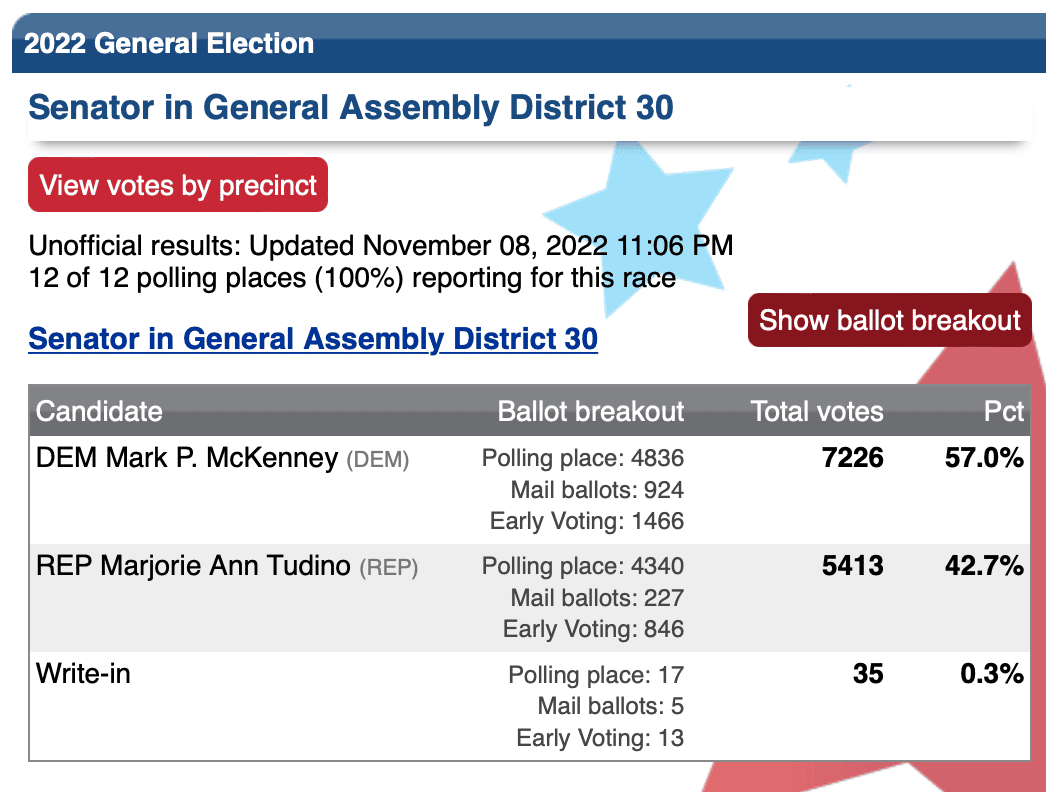Click the Unofficial results updated timestamp text
The width and height of the screenshot is (1046, 792).
(x=381, y=246)
